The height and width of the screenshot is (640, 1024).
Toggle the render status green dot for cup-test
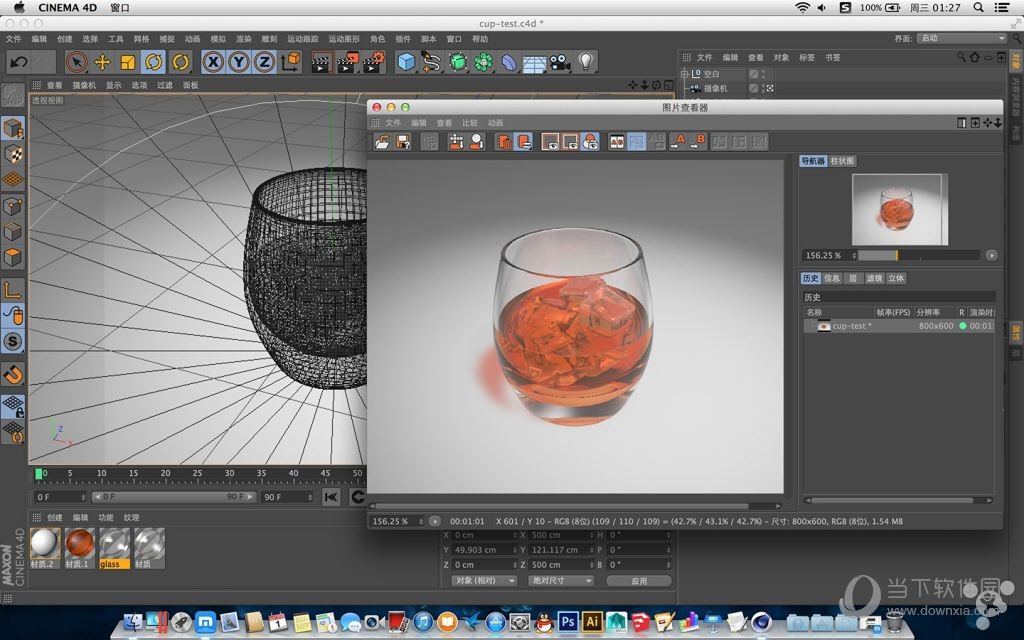point(963,326)
